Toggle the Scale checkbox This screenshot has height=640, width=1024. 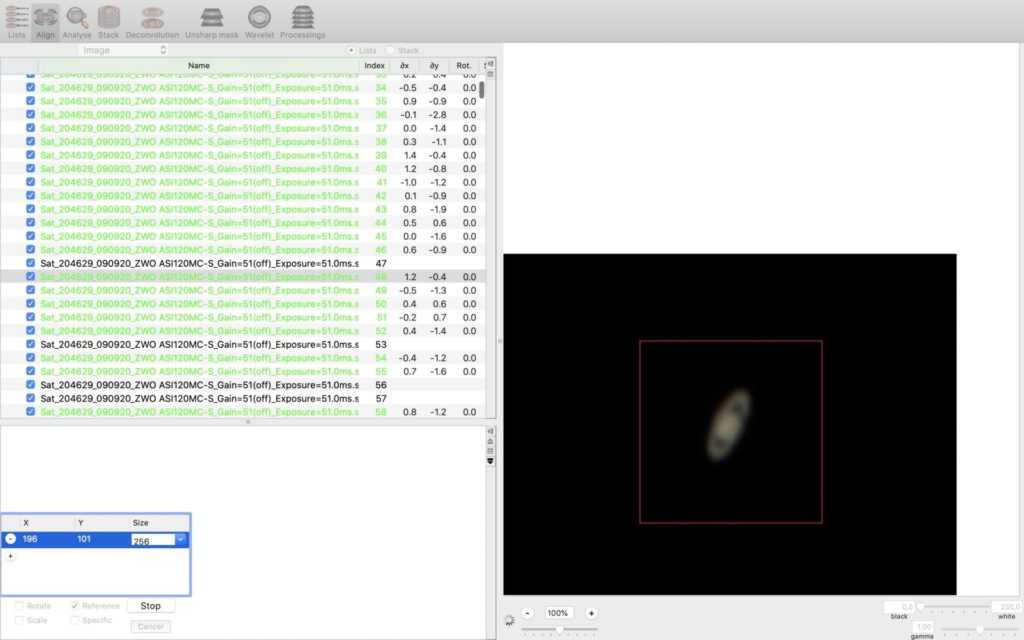[19, 620]
